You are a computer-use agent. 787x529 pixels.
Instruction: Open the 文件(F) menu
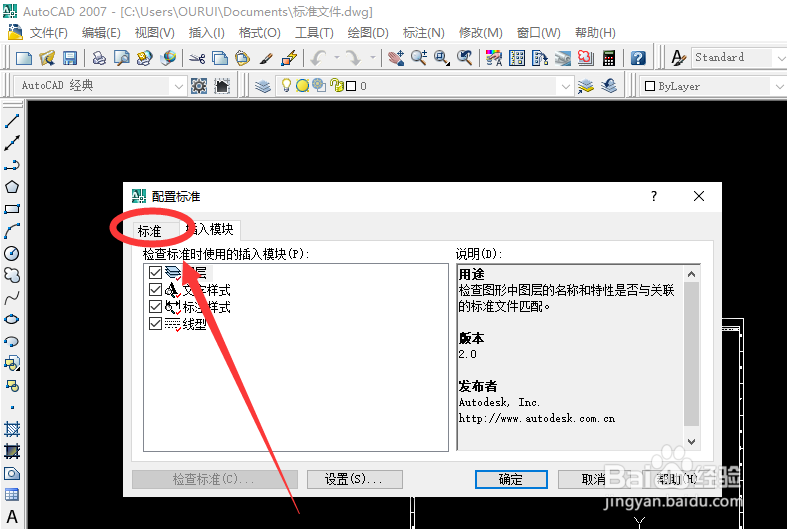click(48, 33)
